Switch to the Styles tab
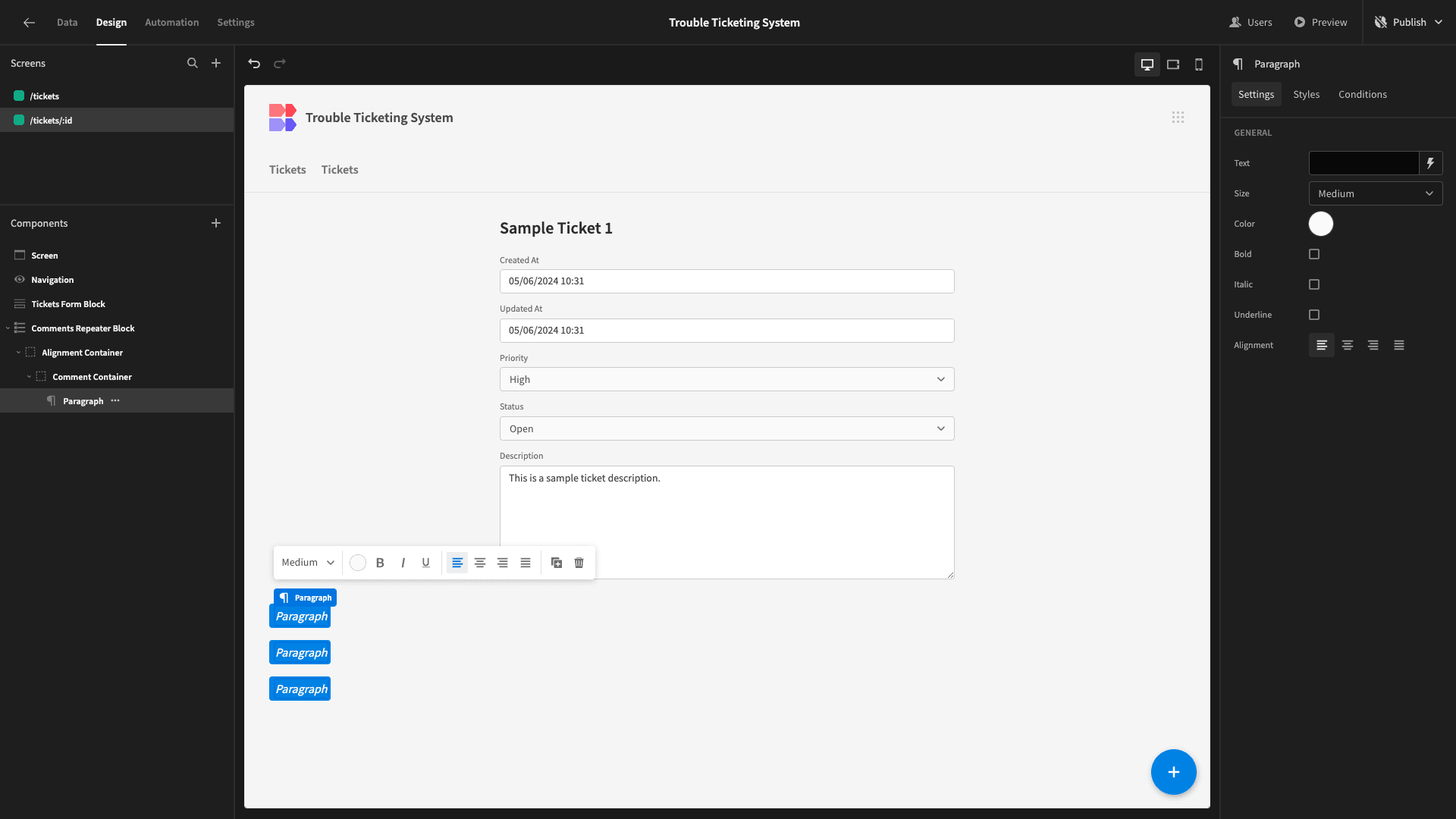 [1306, 94]
